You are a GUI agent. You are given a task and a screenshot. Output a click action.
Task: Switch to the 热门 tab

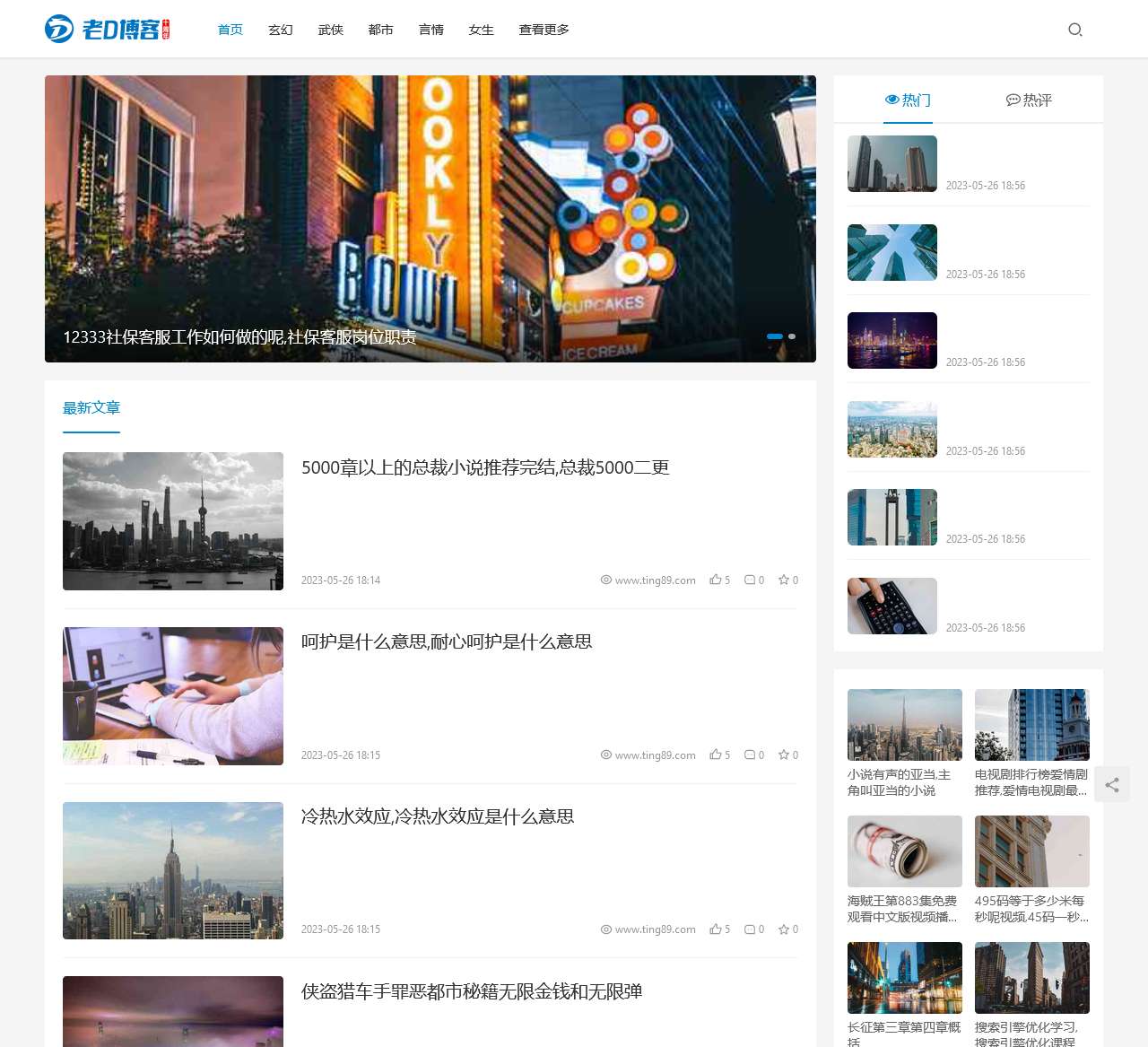click(908, 100)
